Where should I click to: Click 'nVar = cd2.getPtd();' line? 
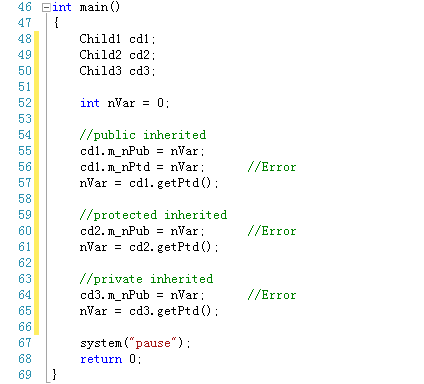tap(149, 247)
